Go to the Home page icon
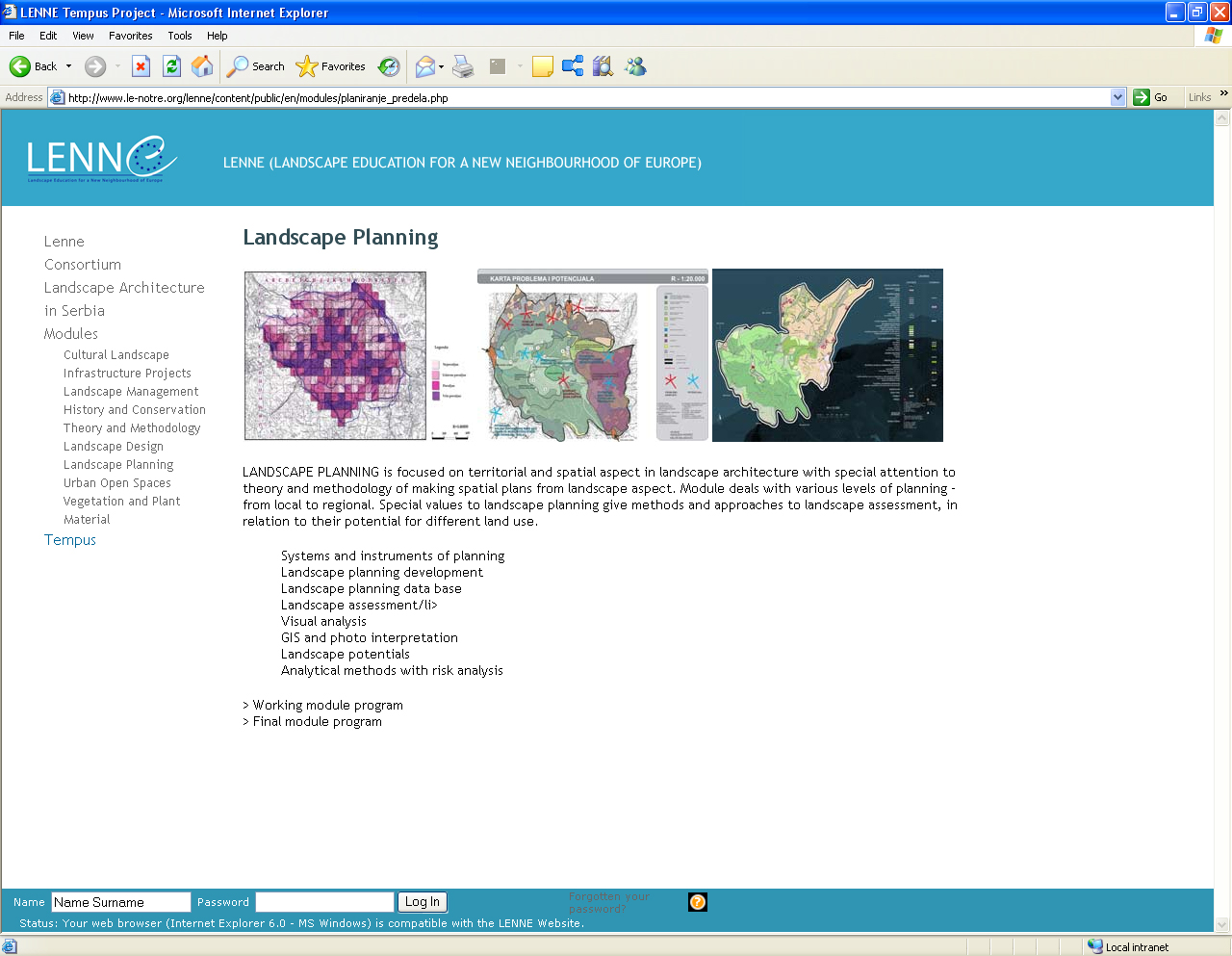The width and height of the screenshot is (1232, 956). (202, 66)
